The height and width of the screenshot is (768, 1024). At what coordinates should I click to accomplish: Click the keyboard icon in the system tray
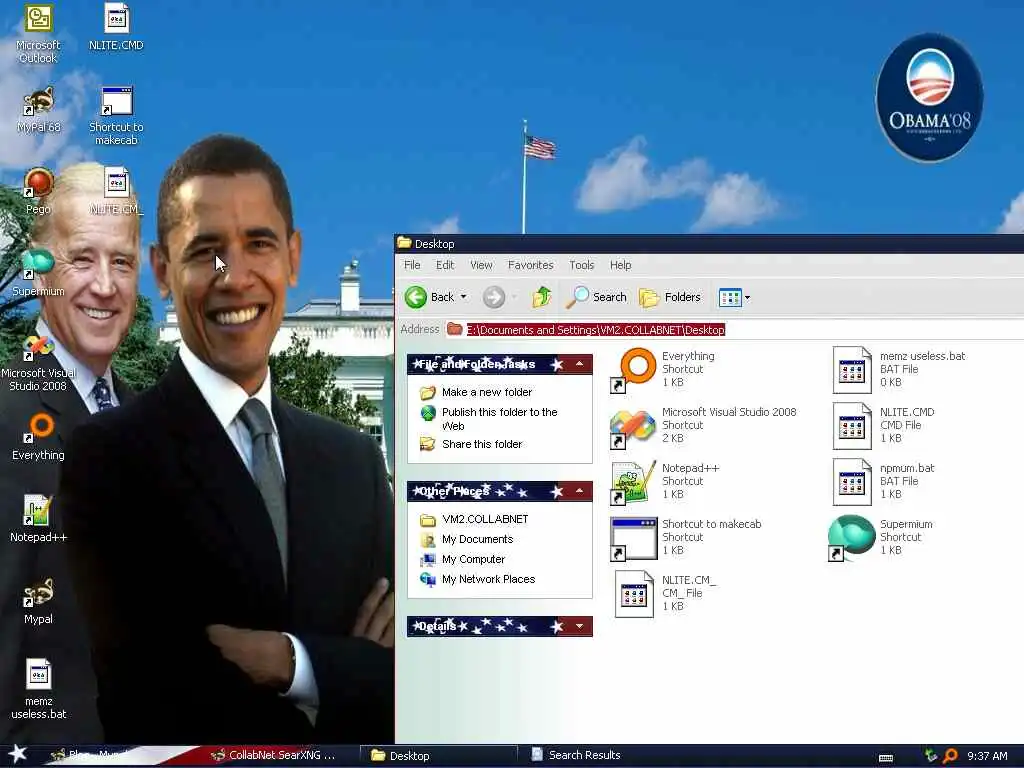(x=886, y=758)
